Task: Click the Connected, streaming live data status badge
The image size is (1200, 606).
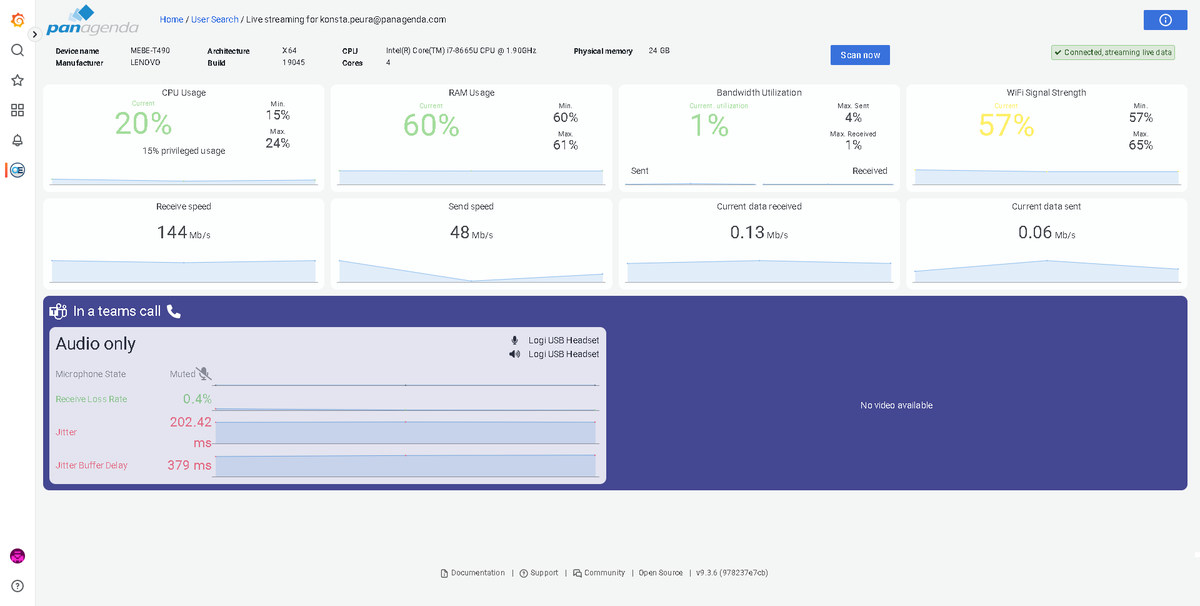Action: click(1114, 53)
